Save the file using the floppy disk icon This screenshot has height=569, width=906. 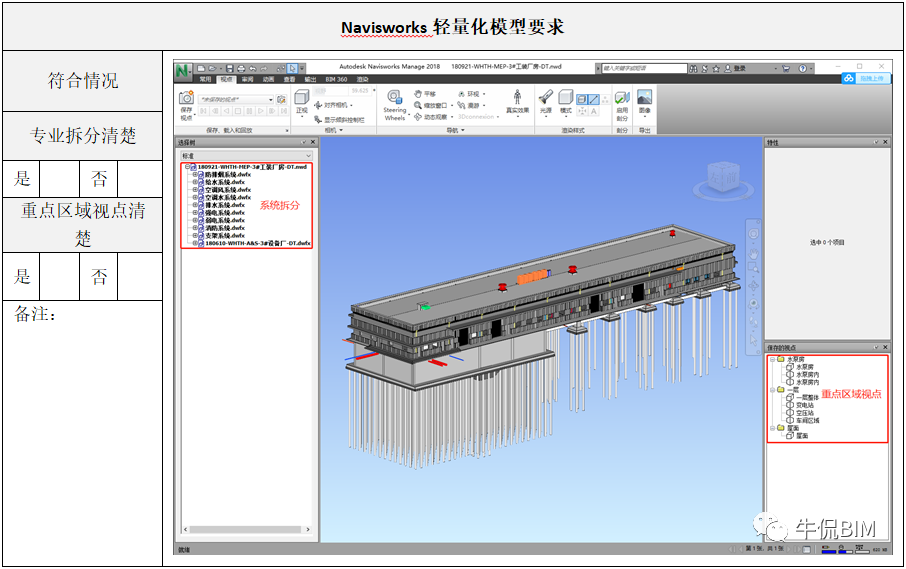coord(229,68)
